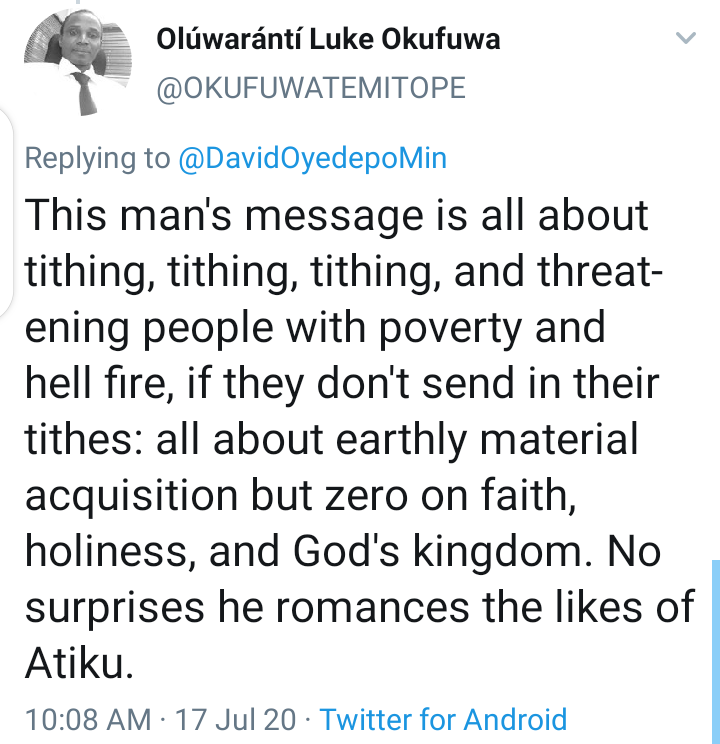The image size is (720, 744).
Task: Click the rounded white panel edge at left
Action: (6, 214)
